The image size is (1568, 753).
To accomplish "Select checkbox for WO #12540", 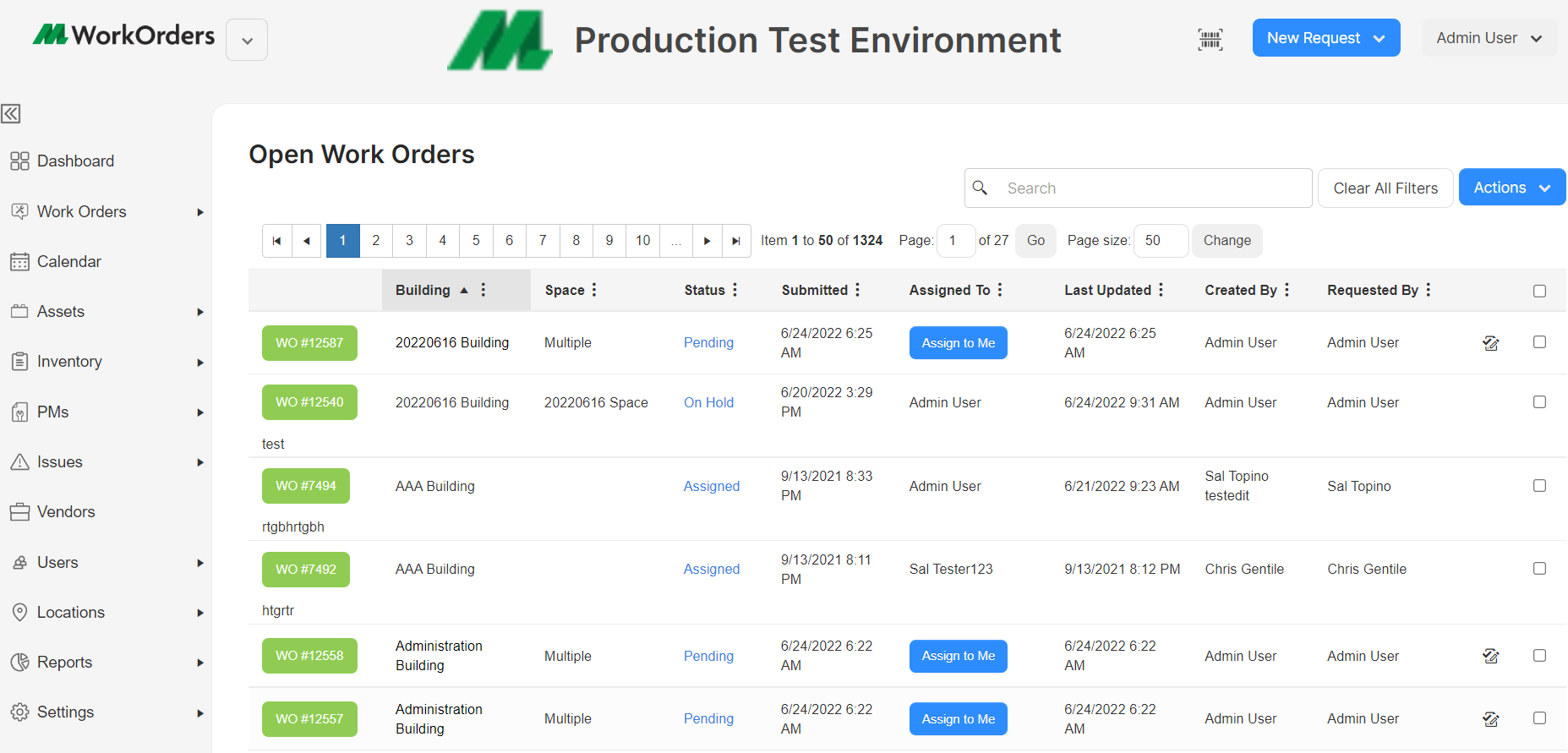I will [1539, 402].
